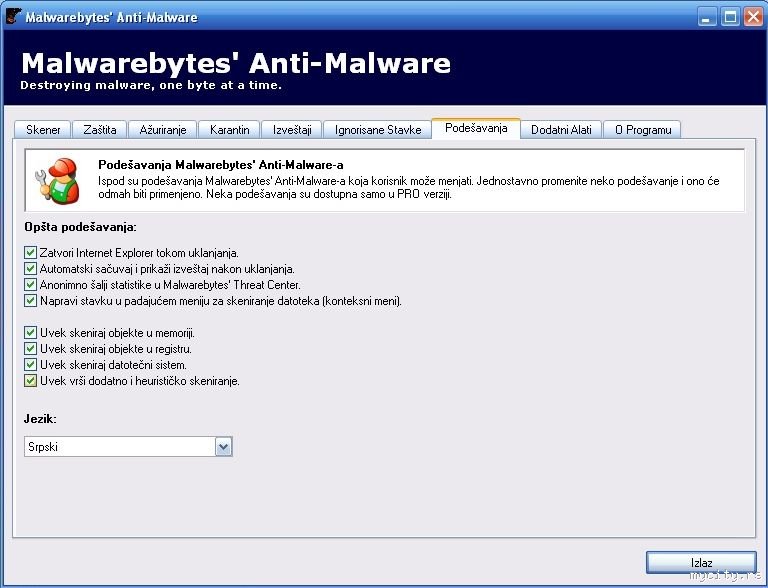Uncheck Zatvori Internet Explorer tokom uklanjanja
This screenshot has height=588, width=768.
coord(30,253)
